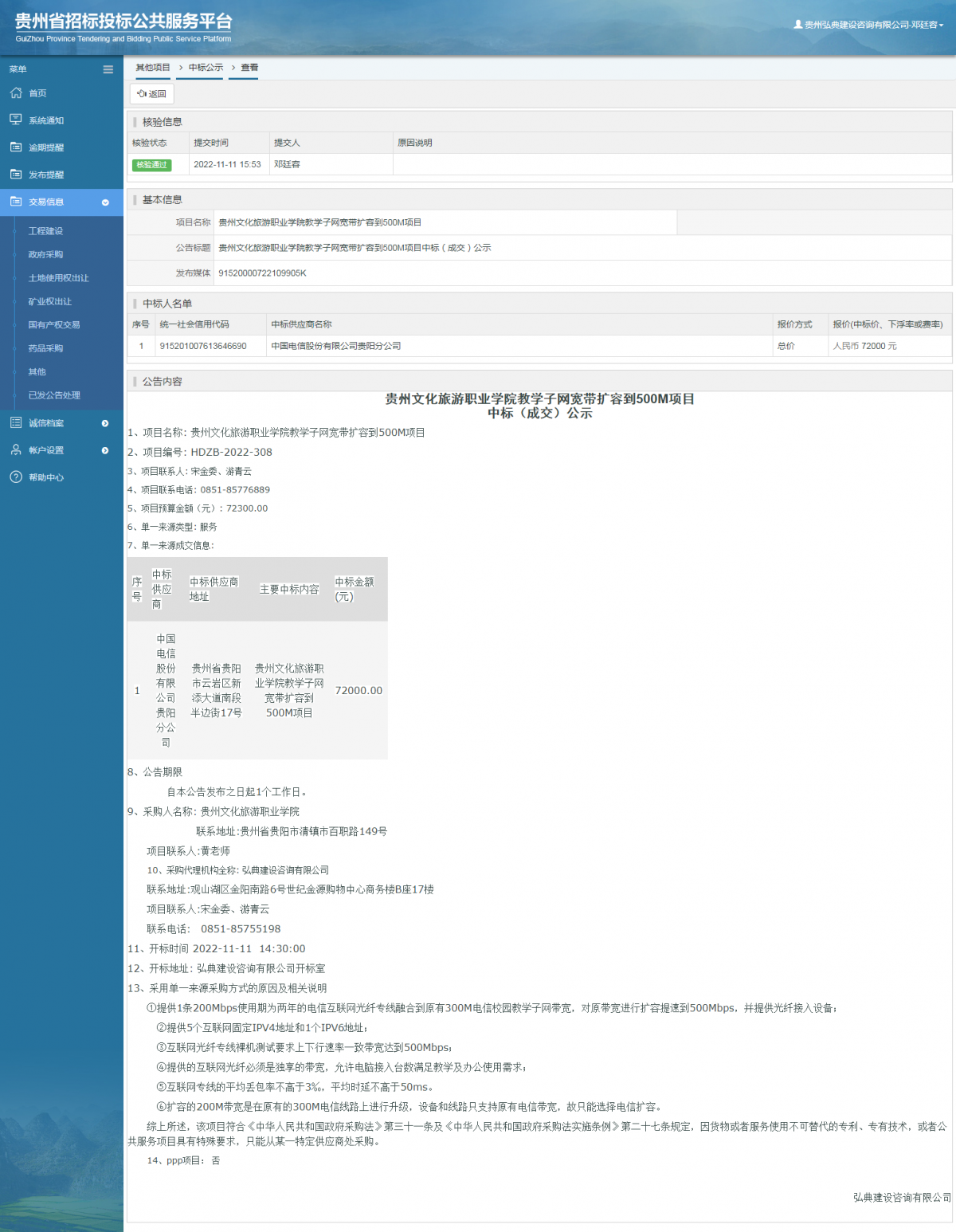This screenshot has height=1232, width=956.
Task: Click the budget amount 72300.00 line
Action: (198, 508)
